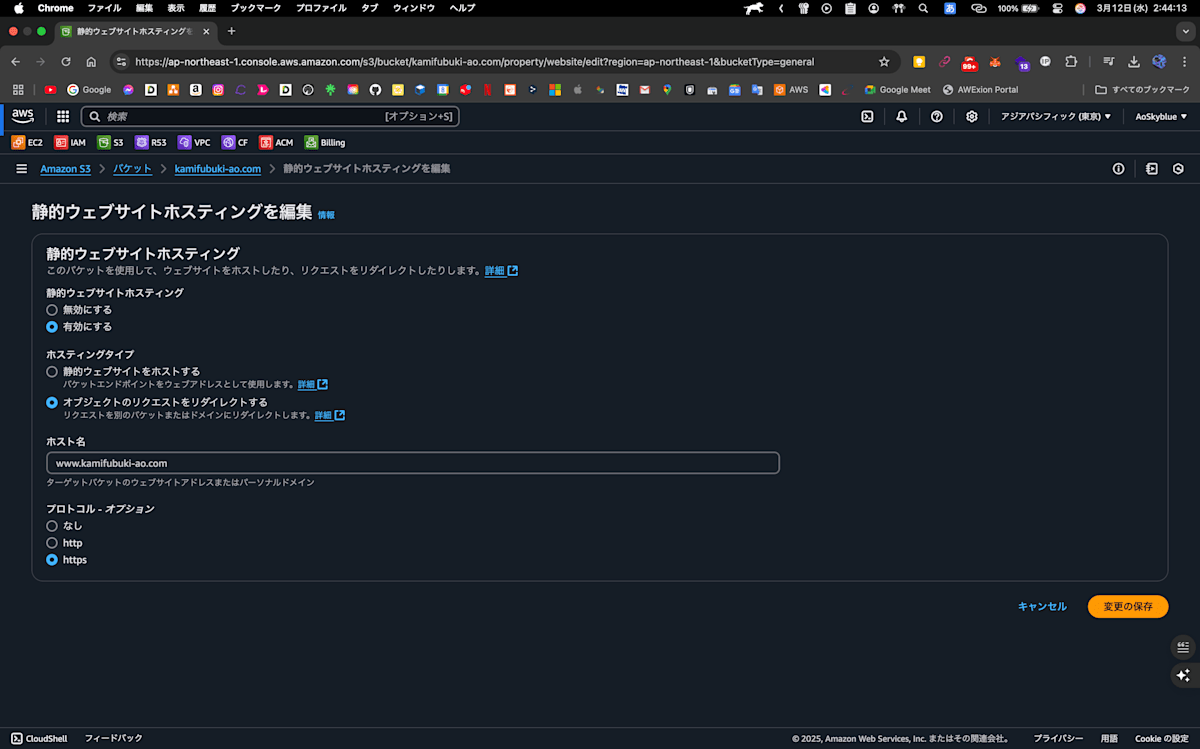Open the 履歴 menu
Viewport: 1200px width, 749px height.
click(x=207, y=8)
